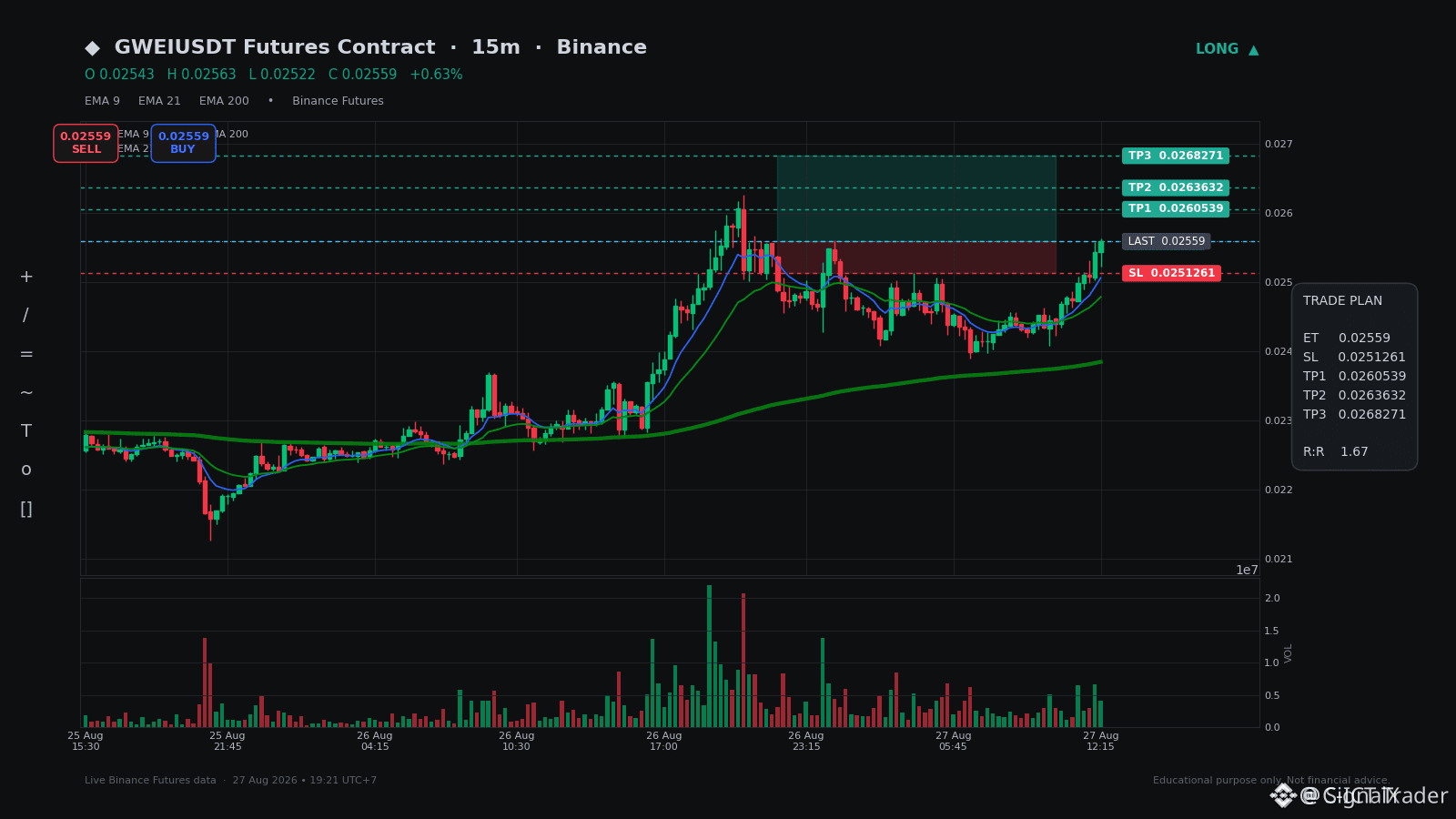Click the green LONG direction triangle
The height and width of the screenshot is (819, 1456).
click(1254, 50)
